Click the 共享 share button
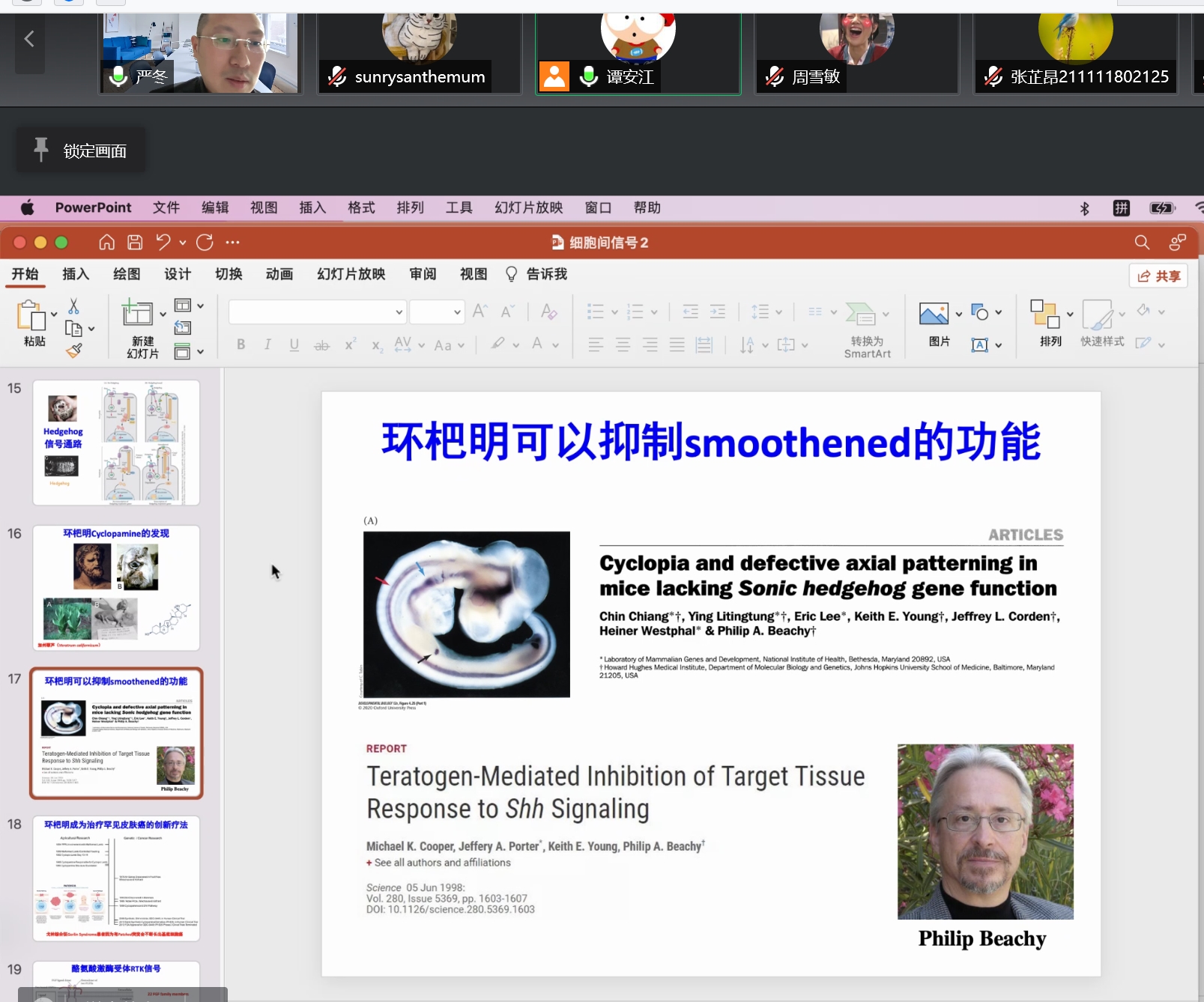Image resolution: width=1204 pixels, height=1002 pixels. pos(1158,276)
